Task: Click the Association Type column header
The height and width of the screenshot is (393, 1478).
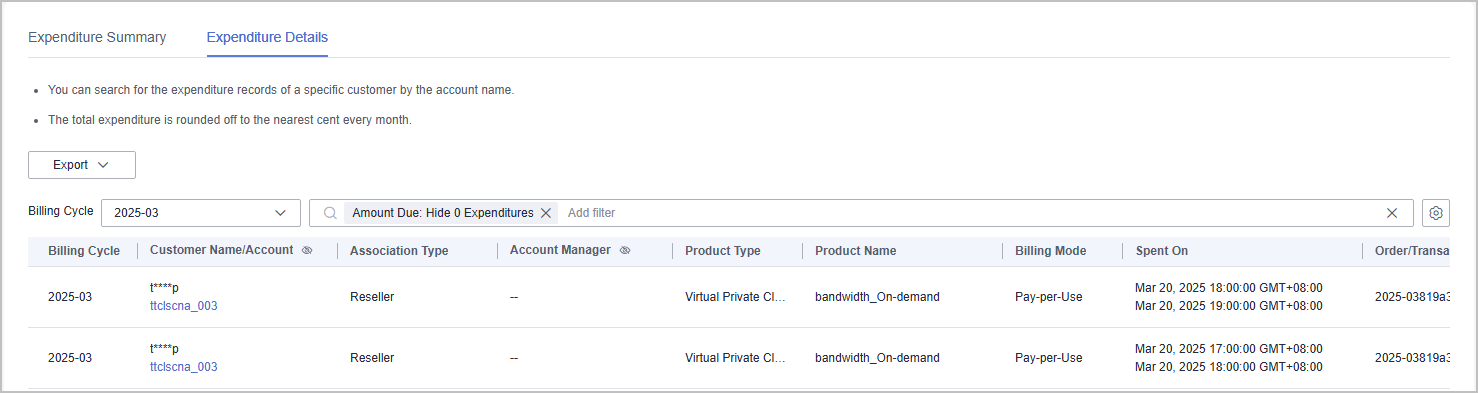Action: coord(399,251)
